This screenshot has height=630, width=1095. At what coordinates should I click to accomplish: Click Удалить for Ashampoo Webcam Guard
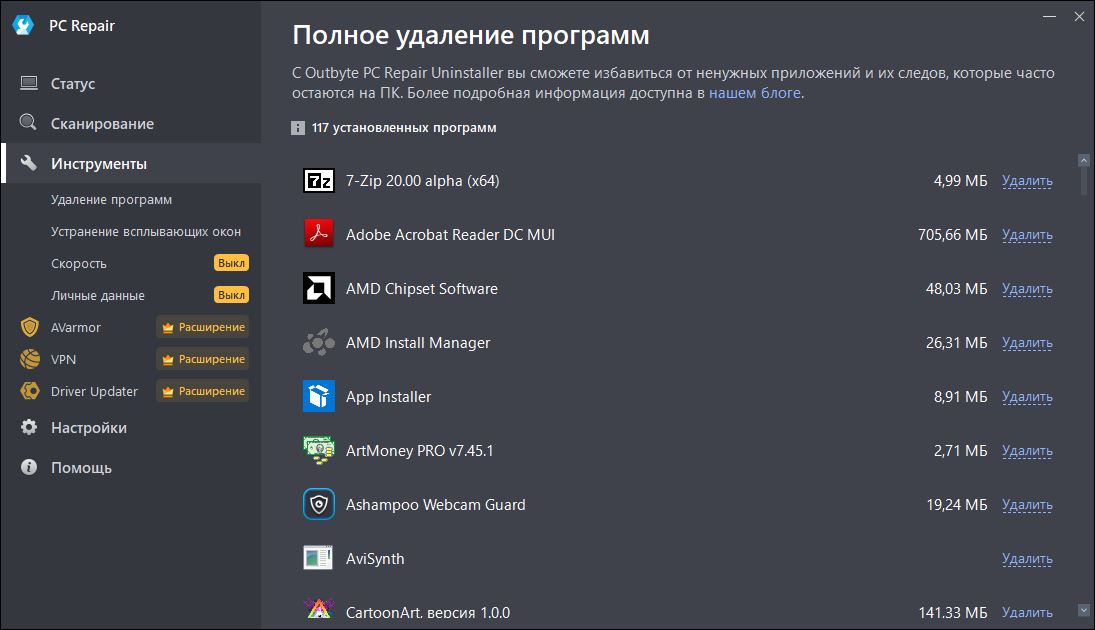coord(1027,504)
